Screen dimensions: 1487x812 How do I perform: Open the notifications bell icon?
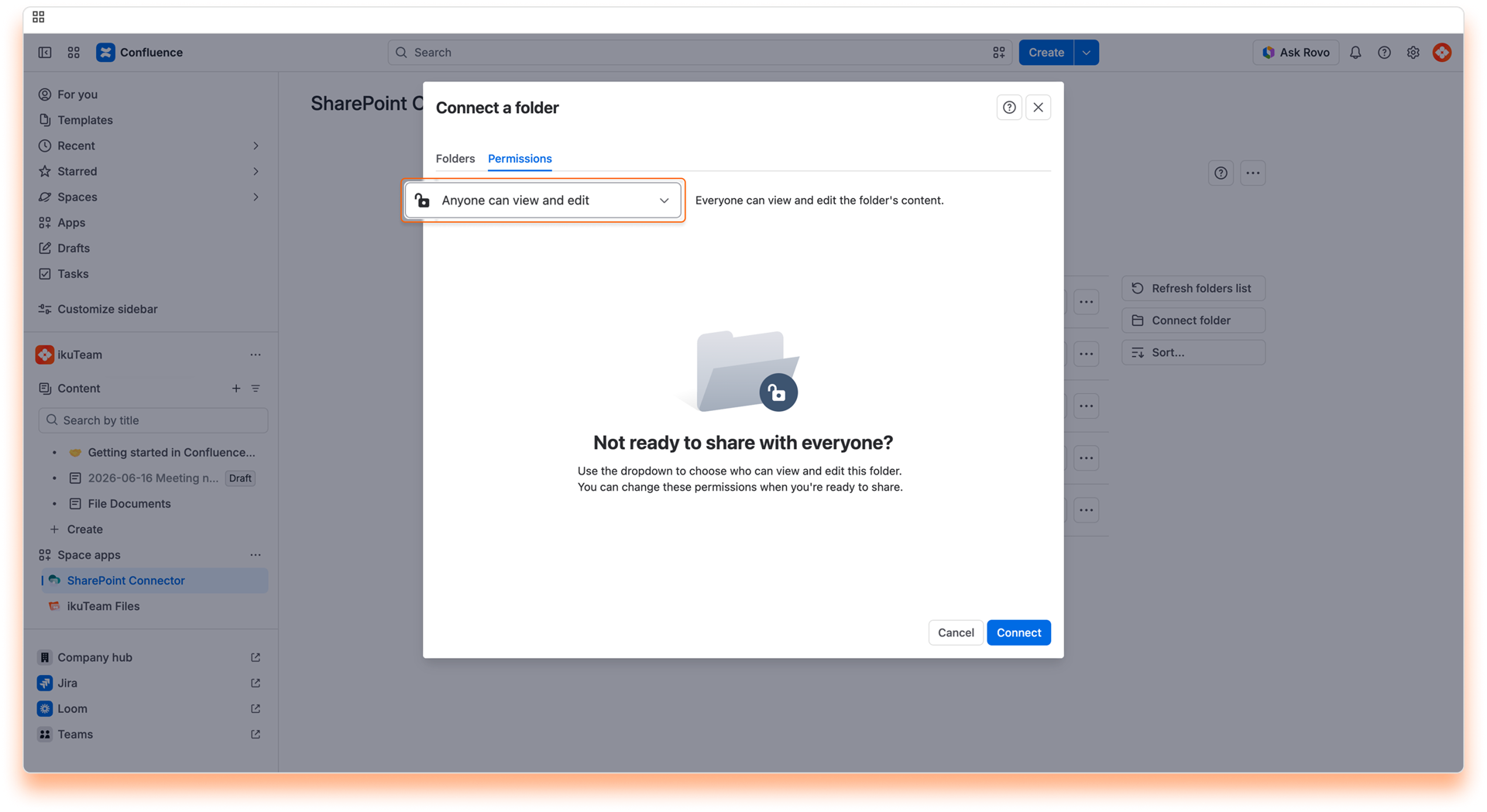1355,53
